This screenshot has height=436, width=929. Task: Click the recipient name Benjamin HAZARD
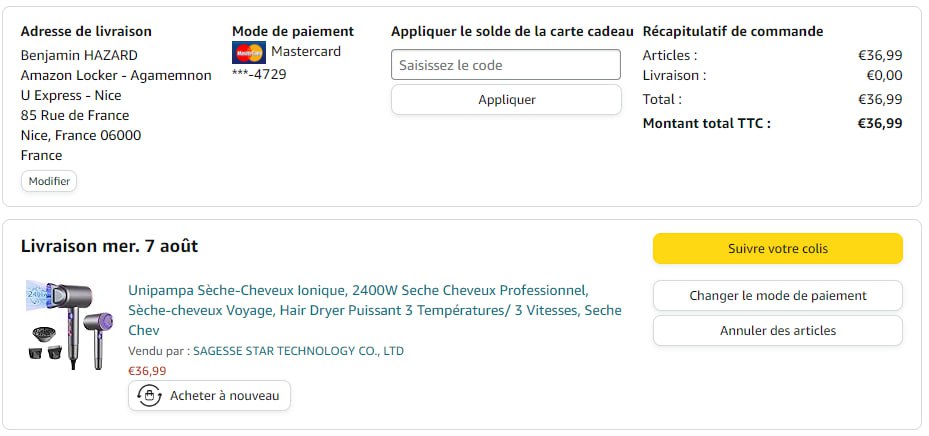click(x=79, y=55)
